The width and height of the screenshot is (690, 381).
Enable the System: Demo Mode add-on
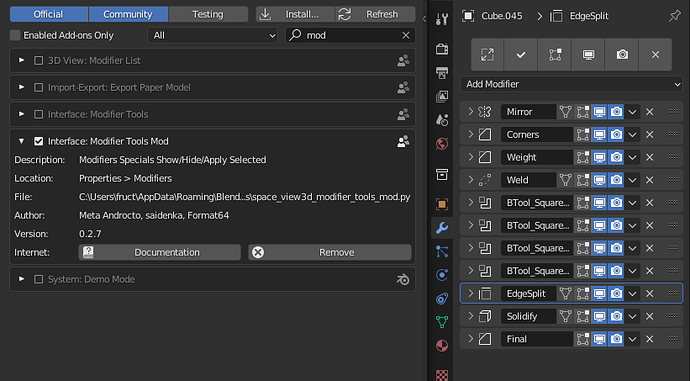(x=39, y=279)
